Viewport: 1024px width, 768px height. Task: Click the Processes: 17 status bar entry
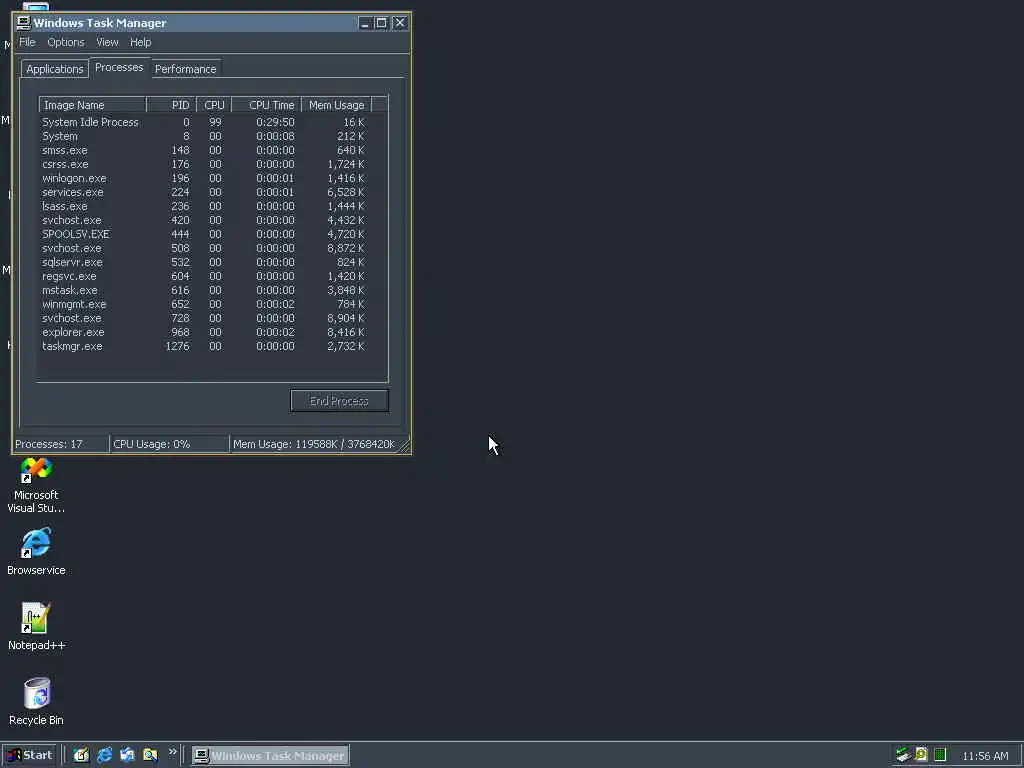click(61, 444)
